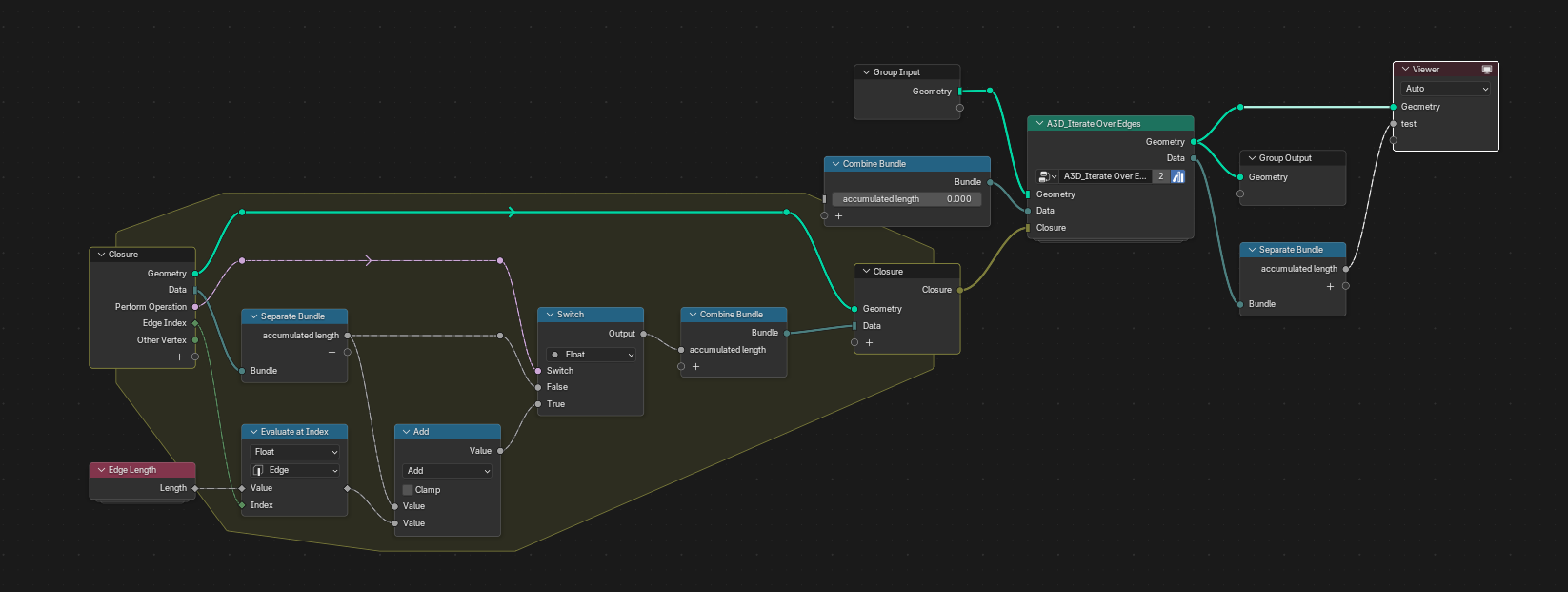Collapse the Edge Length node
The image size is (1568, 592).
[x=101, y=470]
